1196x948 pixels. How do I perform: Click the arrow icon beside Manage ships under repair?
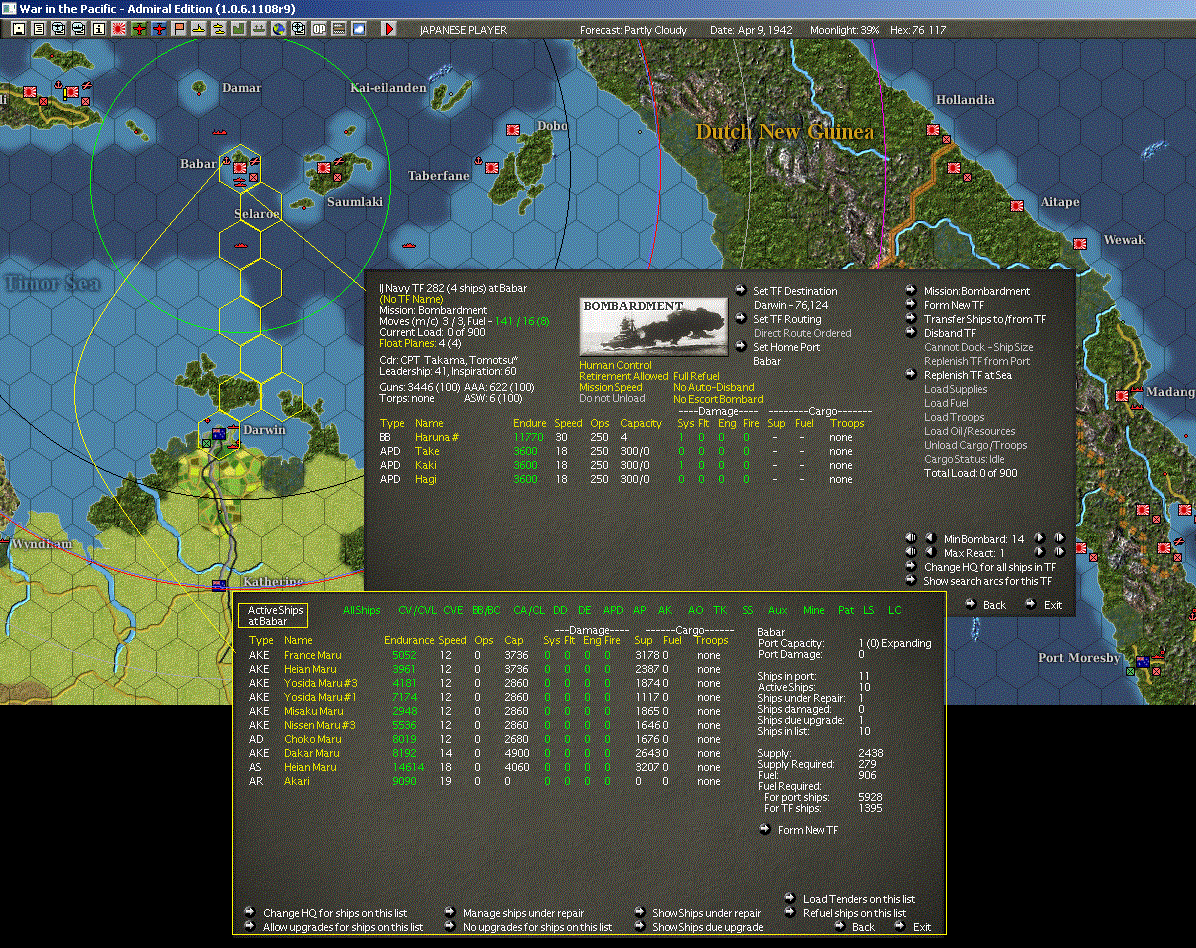[449, 911]
